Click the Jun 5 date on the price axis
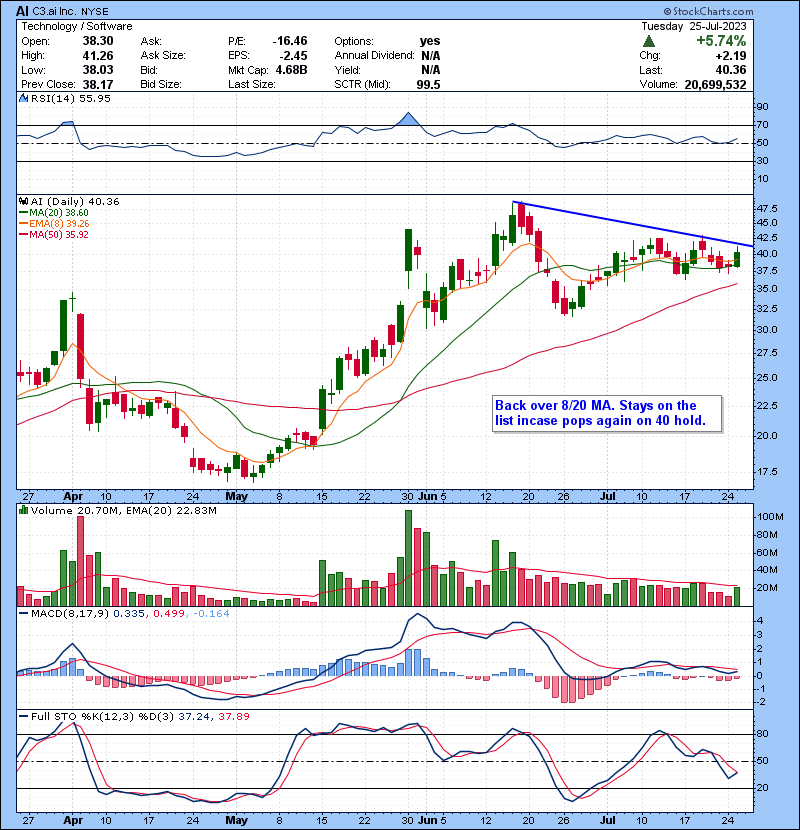Viewport: 800px width, 830px height. coord(432,497)
